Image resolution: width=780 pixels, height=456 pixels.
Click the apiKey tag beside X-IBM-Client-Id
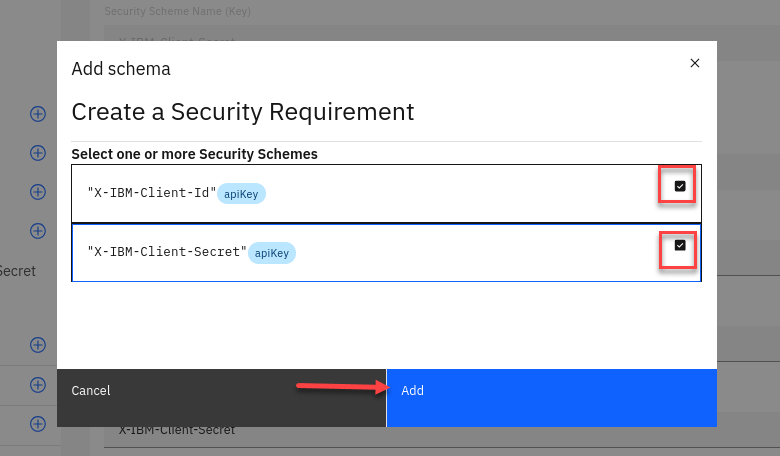[x=242, y=194]
